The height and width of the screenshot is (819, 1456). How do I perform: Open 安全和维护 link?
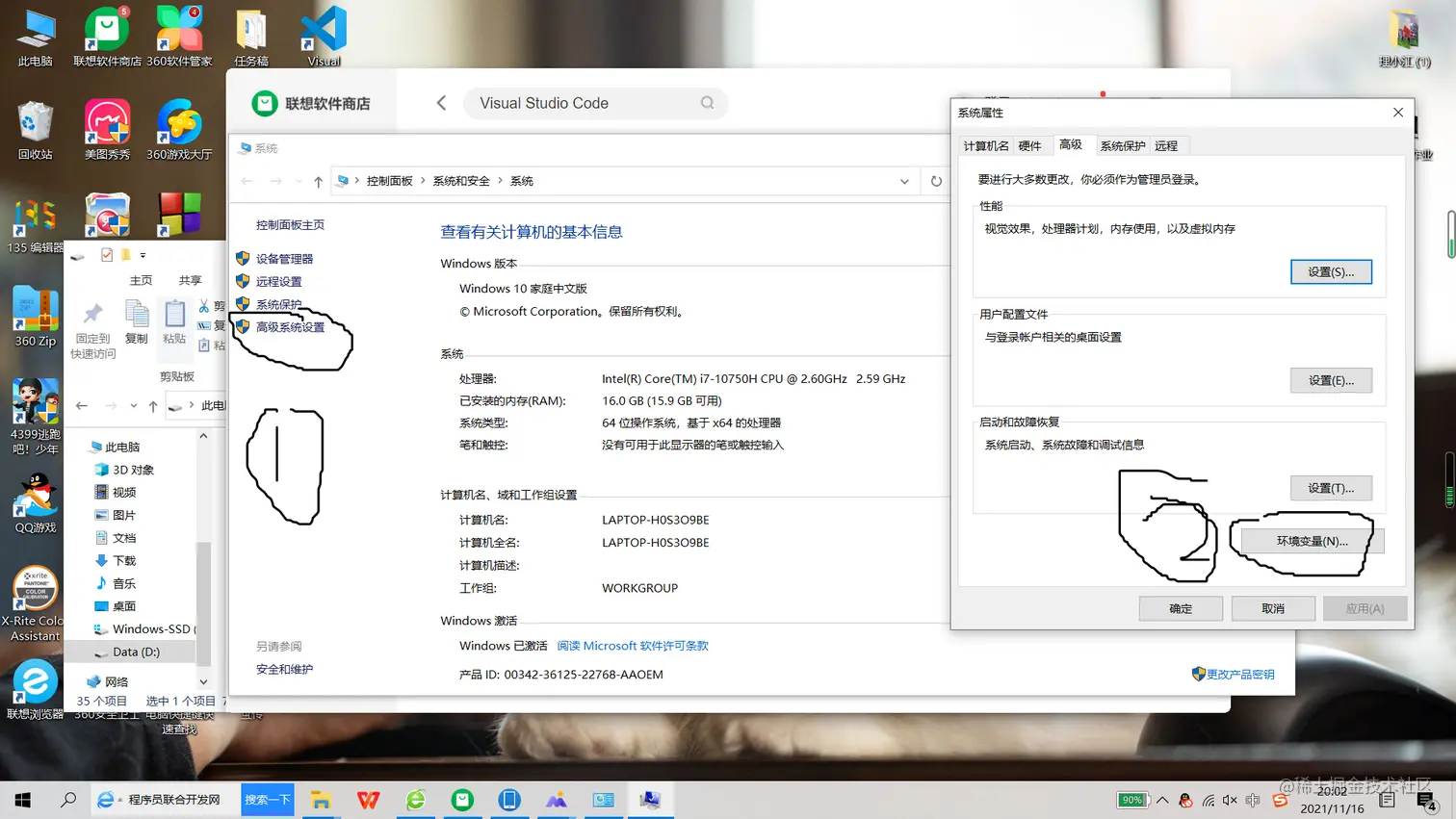coord(284,669)
